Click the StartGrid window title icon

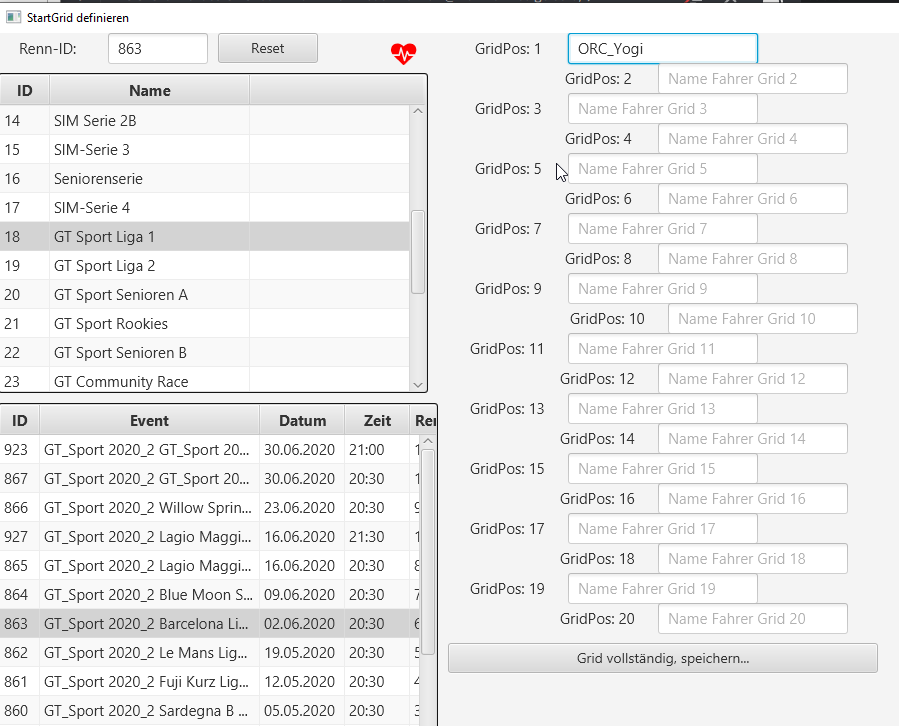(13, 17)
